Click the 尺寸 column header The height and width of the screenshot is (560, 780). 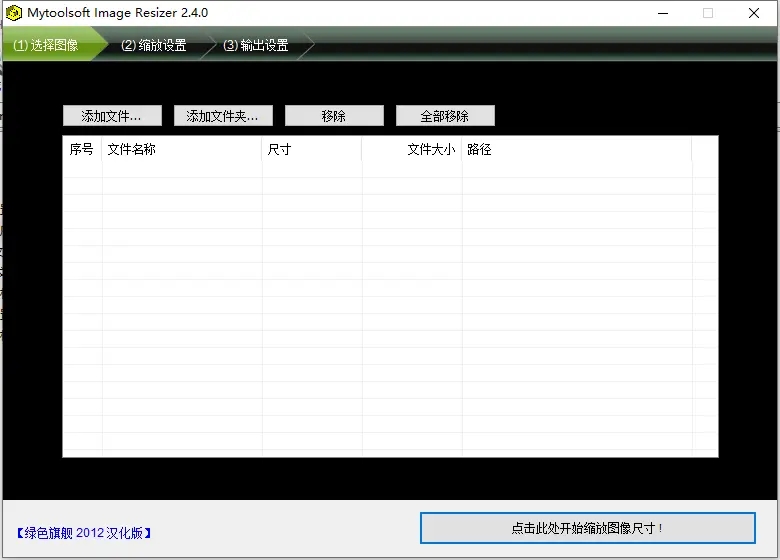(311, 149)
